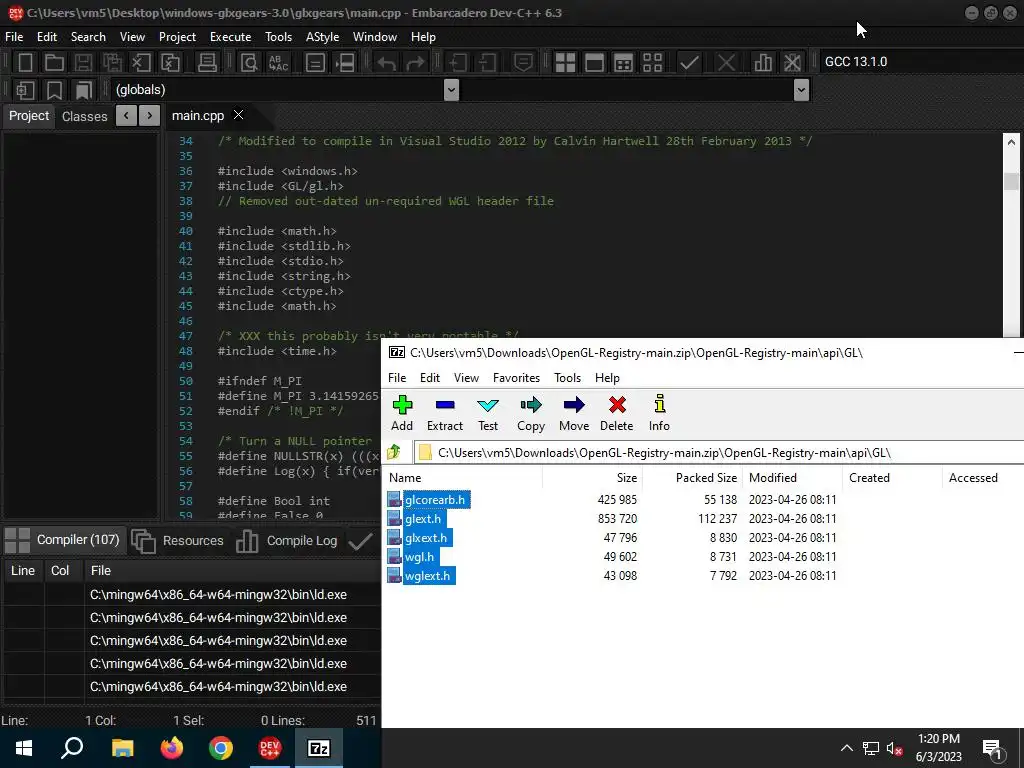1024x768 pixels.
Task: Open the Resources tab
Action: (x=178, y=541)
